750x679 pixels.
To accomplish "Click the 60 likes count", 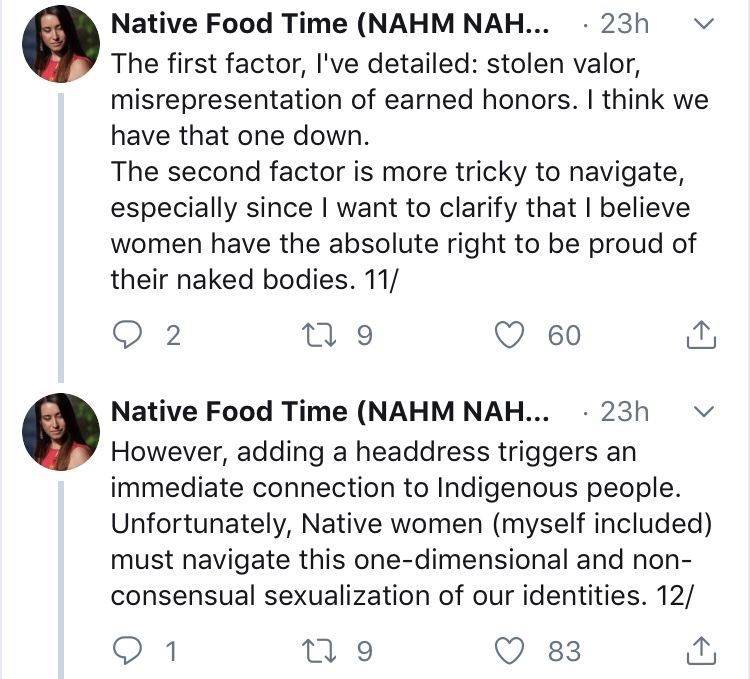I will click(564, 336).
